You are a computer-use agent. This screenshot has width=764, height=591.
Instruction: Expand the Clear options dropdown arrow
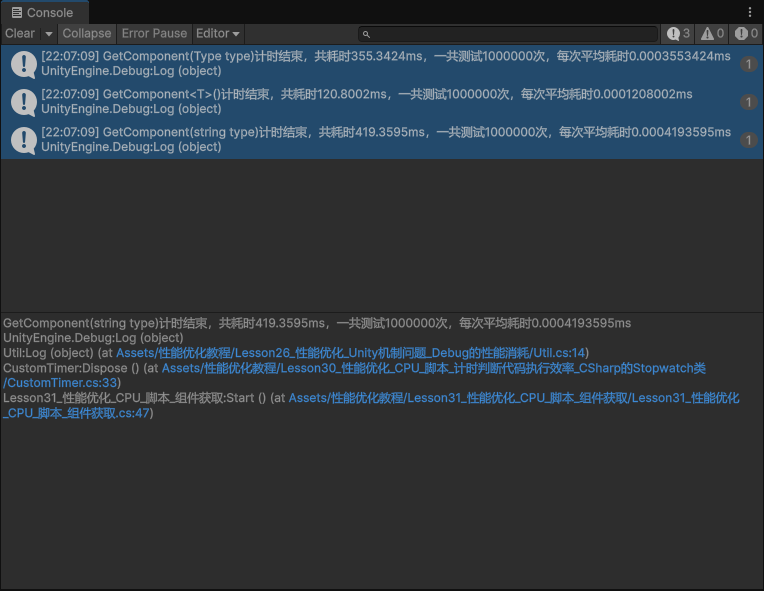coord(49,33)
